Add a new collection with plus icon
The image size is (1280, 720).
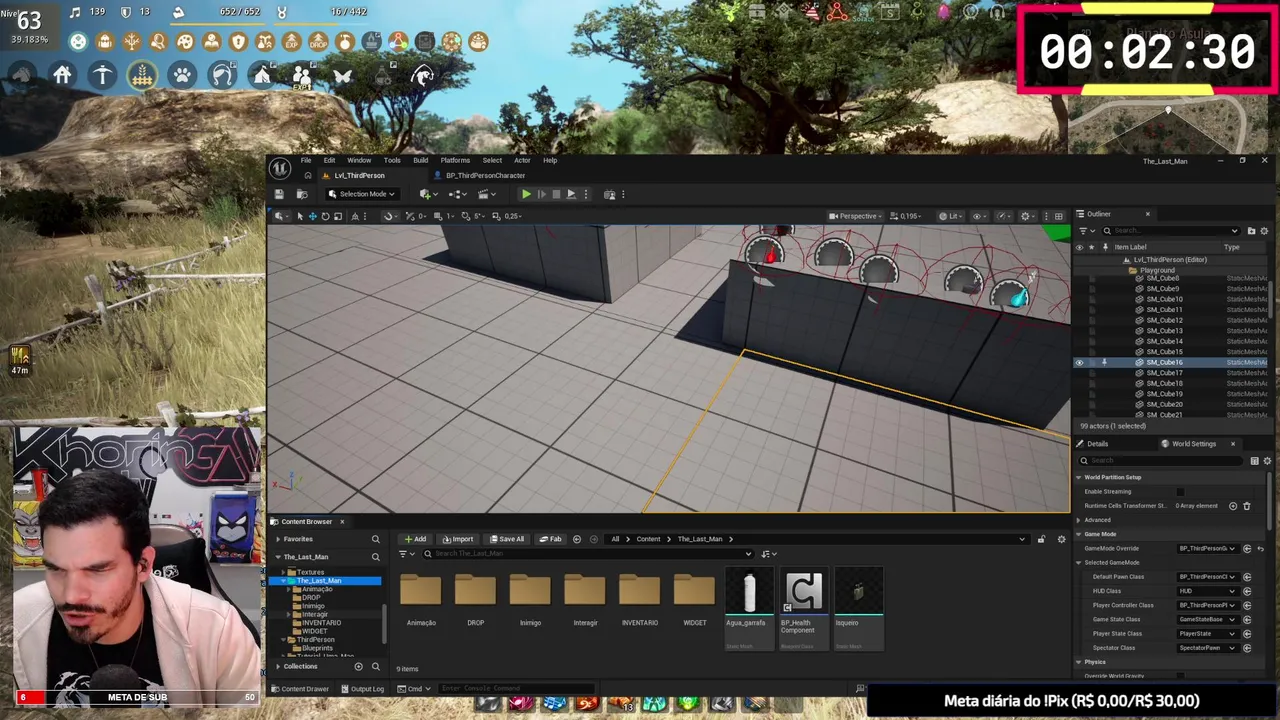coord(358,666)
